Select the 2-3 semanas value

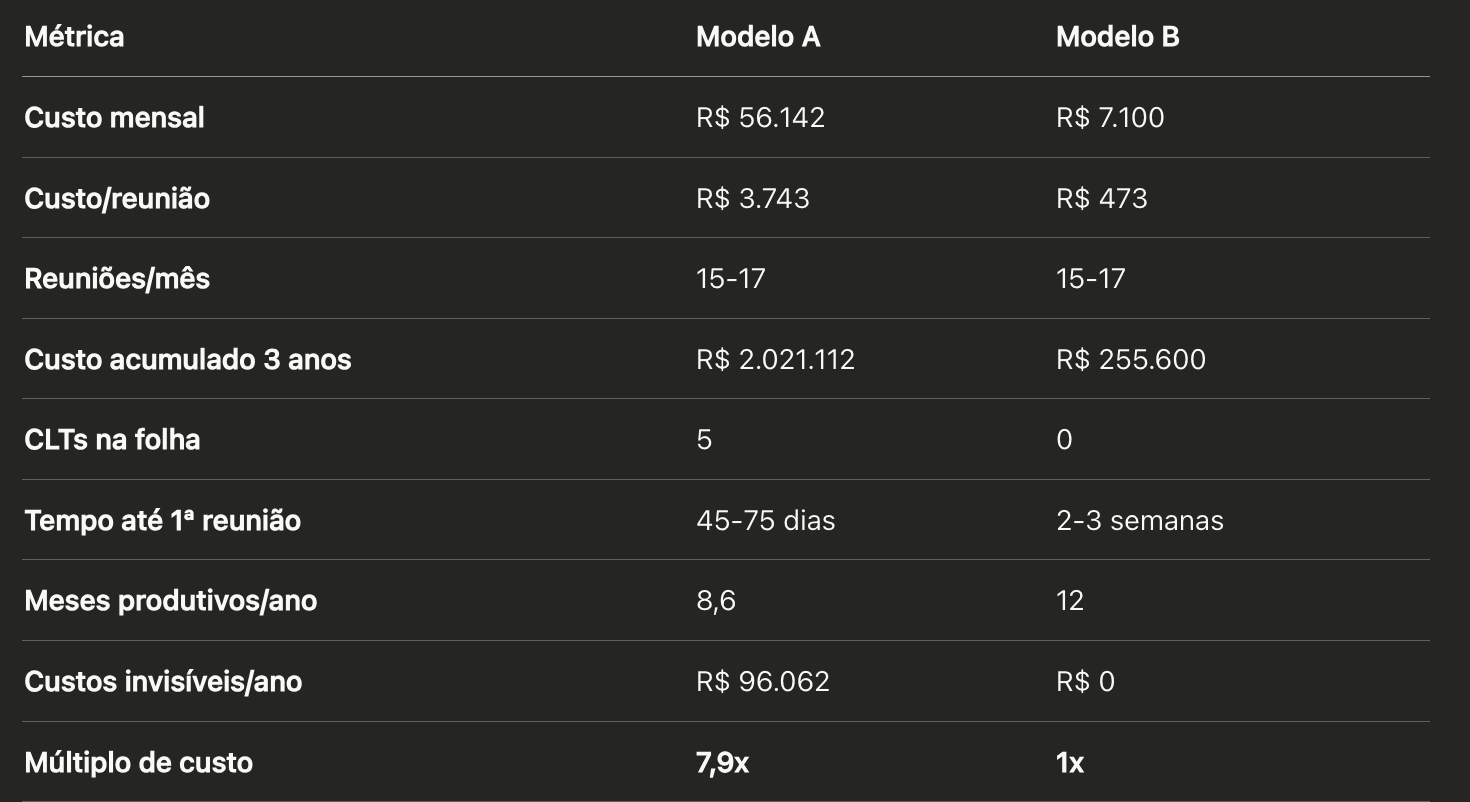(1139, 521)
